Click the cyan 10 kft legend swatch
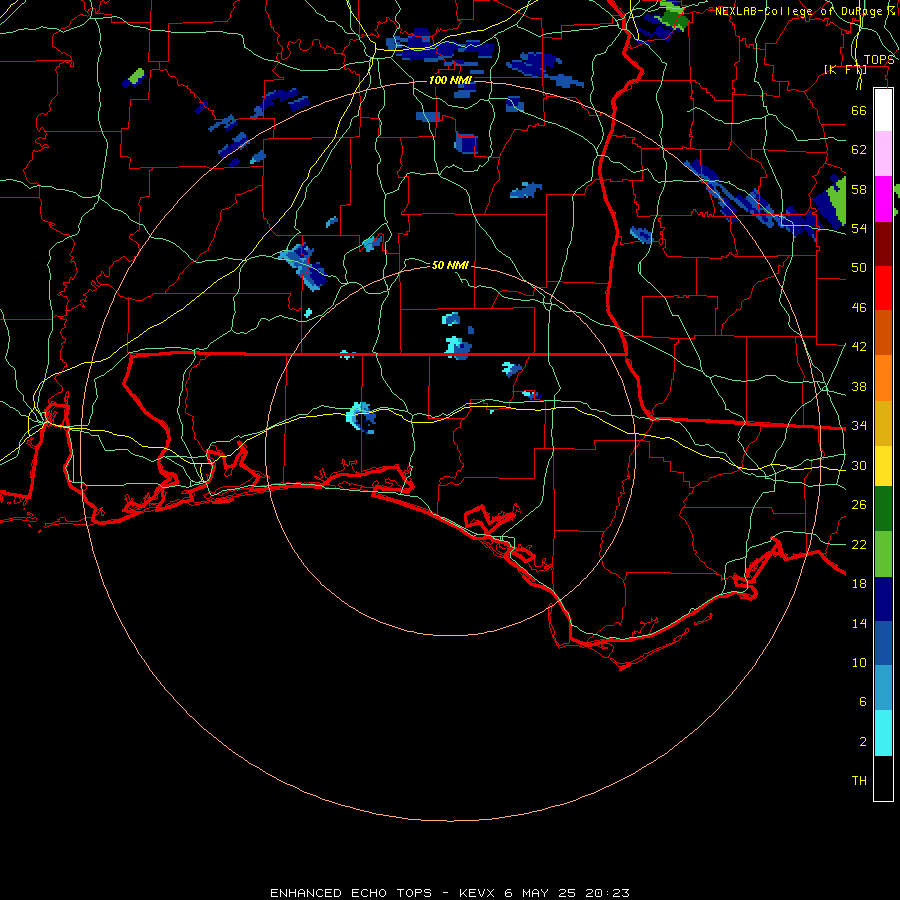The height and width of the screenshot is (900, 900). (x=883, y=733)
